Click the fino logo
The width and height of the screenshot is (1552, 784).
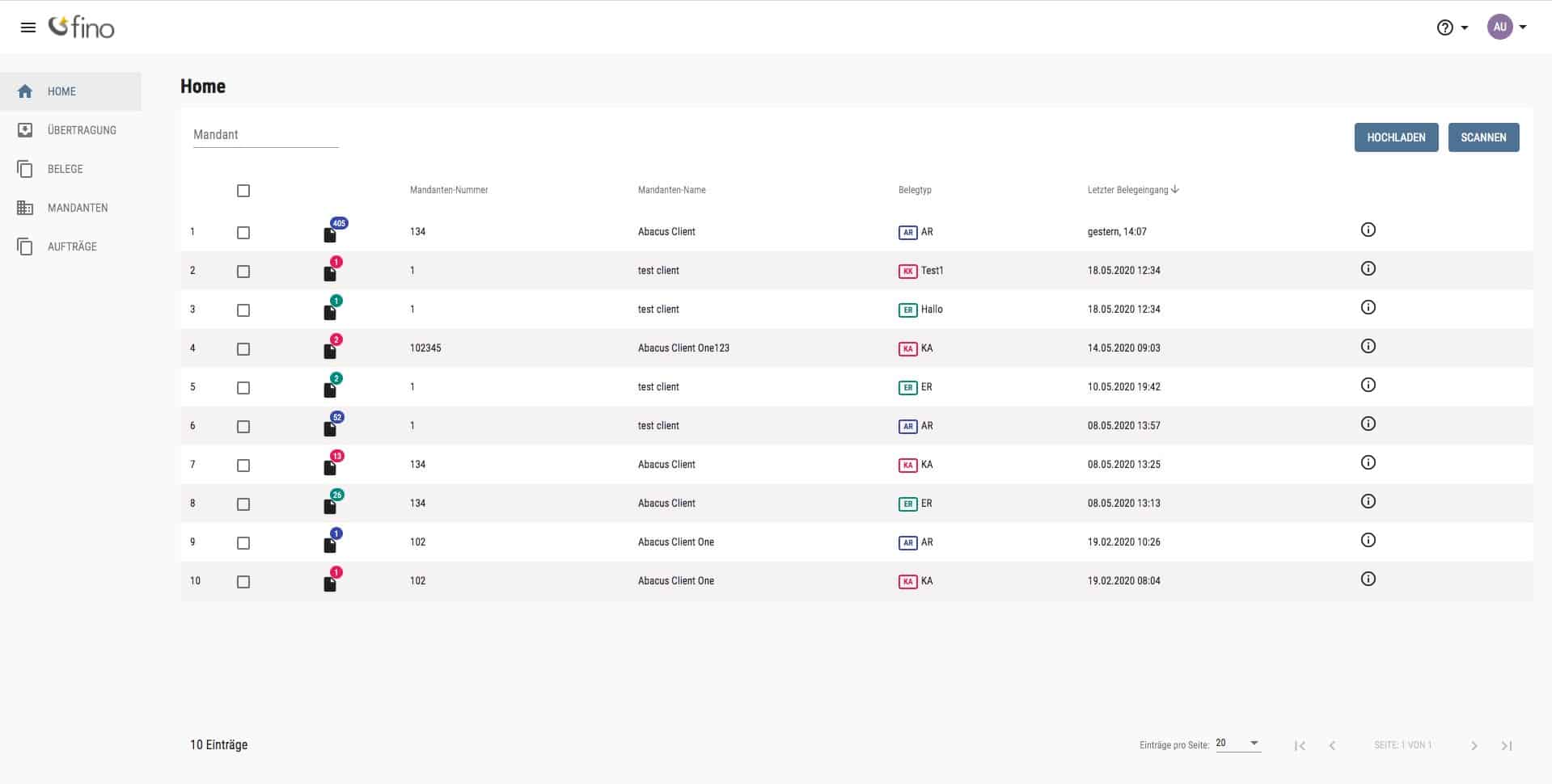[82, 27]
